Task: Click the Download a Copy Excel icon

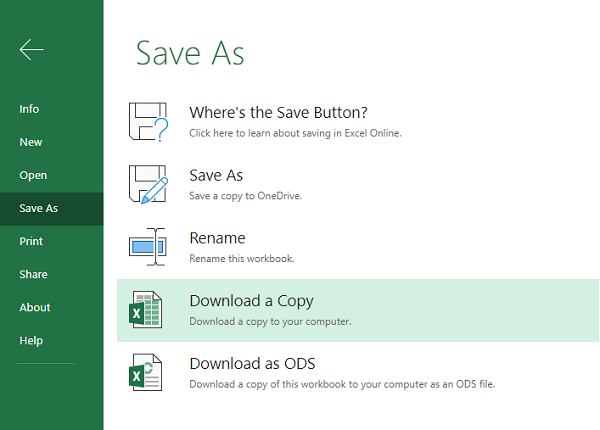Action: 147,310
